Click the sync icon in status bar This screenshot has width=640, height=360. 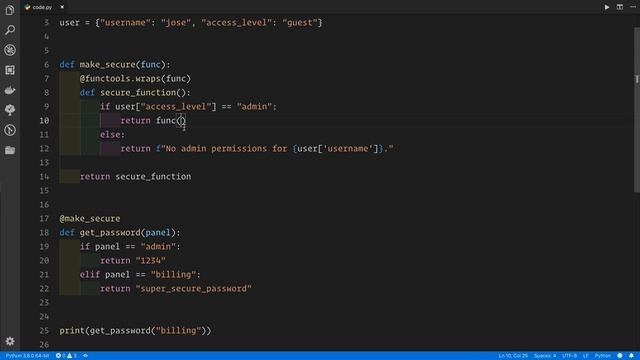tap(85, 356)
